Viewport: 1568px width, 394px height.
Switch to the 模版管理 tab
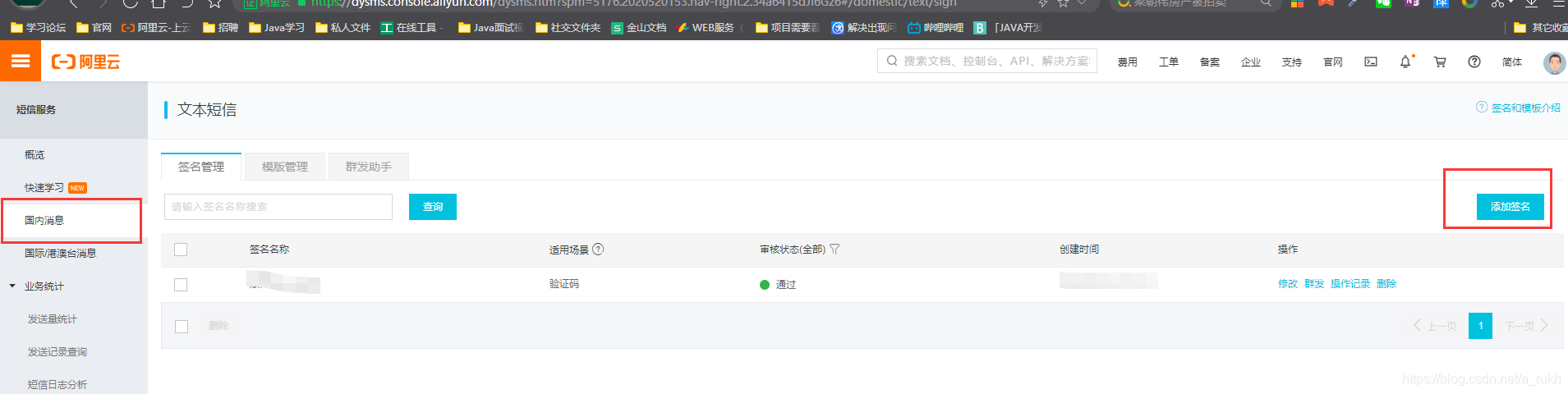click(285, 167)
